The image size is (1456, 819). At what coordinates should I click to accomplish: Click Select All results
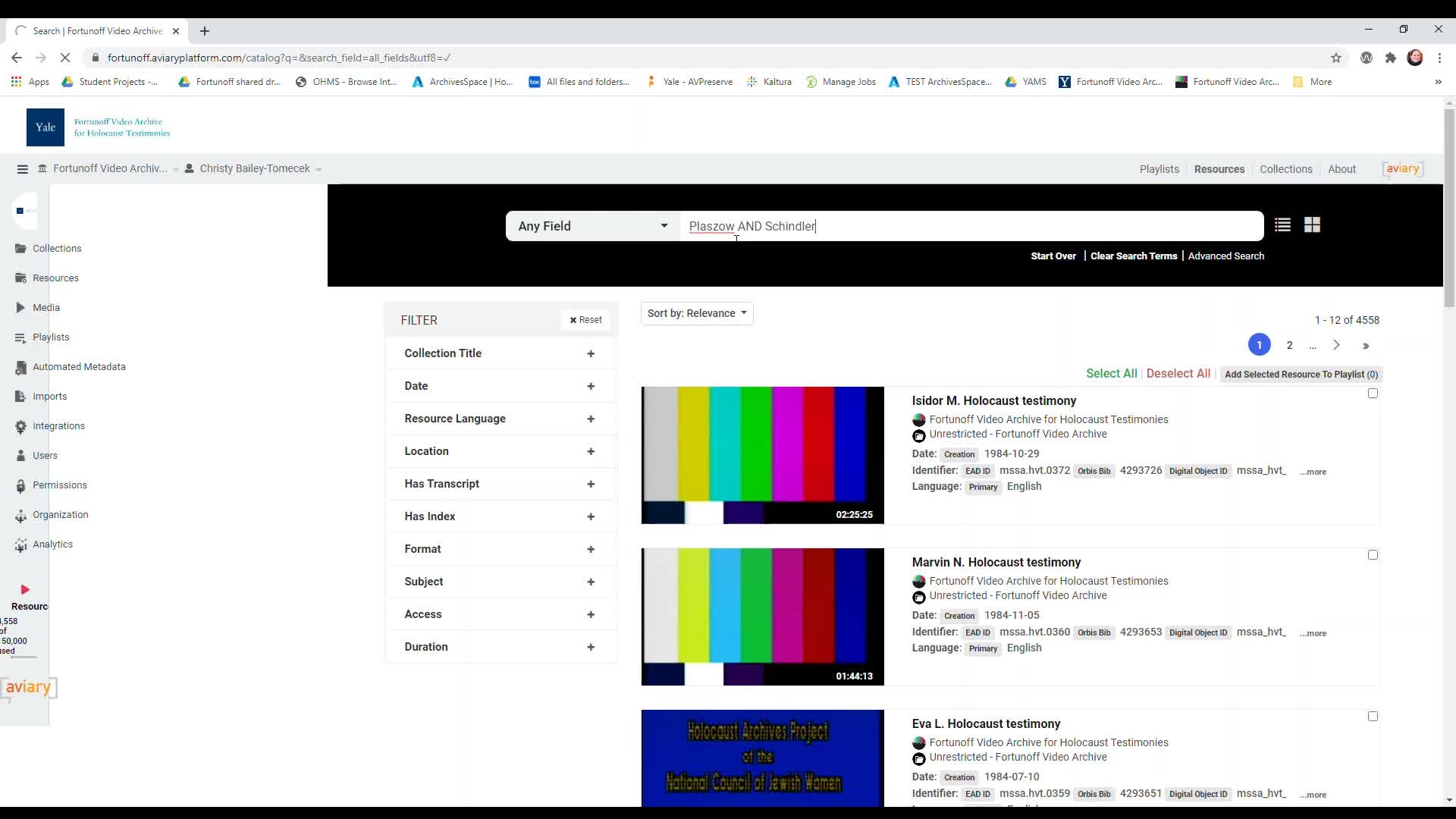pyautogui.click(x=1111, y=374)
